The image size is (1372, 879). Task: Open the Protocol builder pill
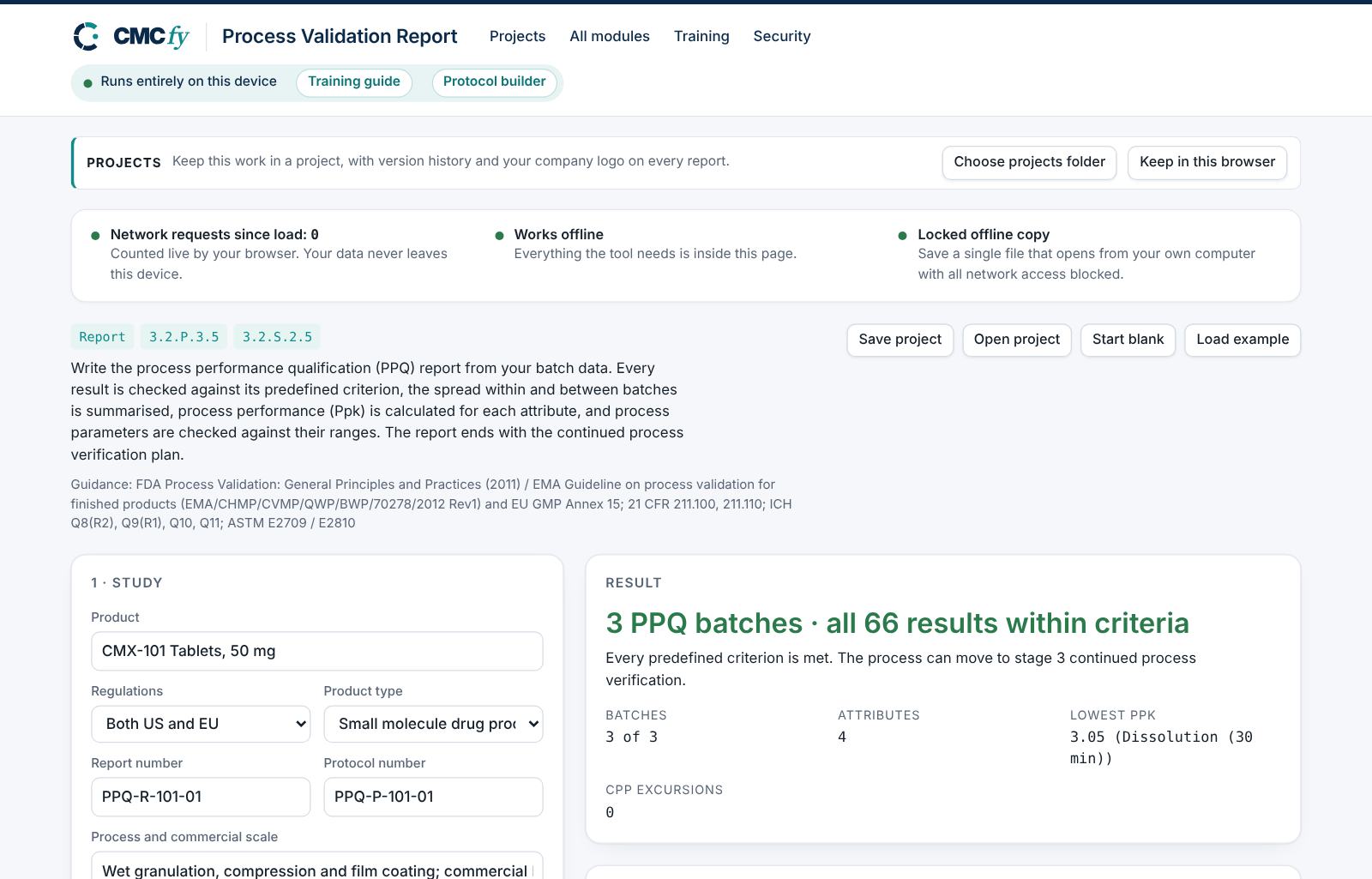(x=495, y=82)
